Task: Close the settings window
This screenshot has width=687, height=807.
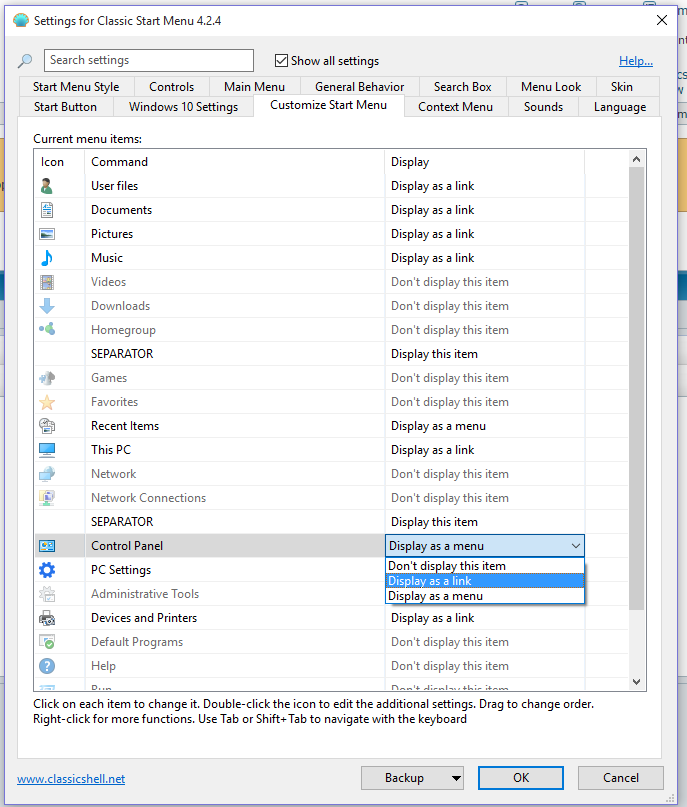Action: [662, 20]
